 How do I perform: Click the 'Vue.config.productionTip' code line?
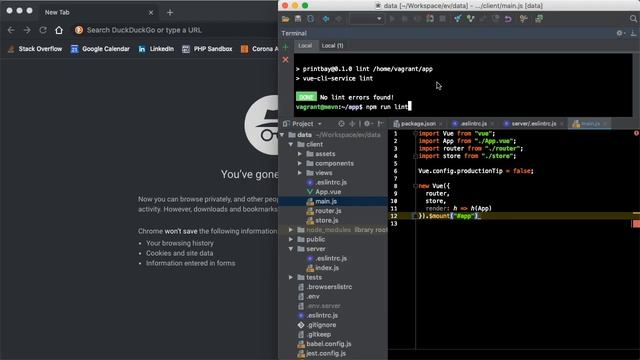click(476, 171)
